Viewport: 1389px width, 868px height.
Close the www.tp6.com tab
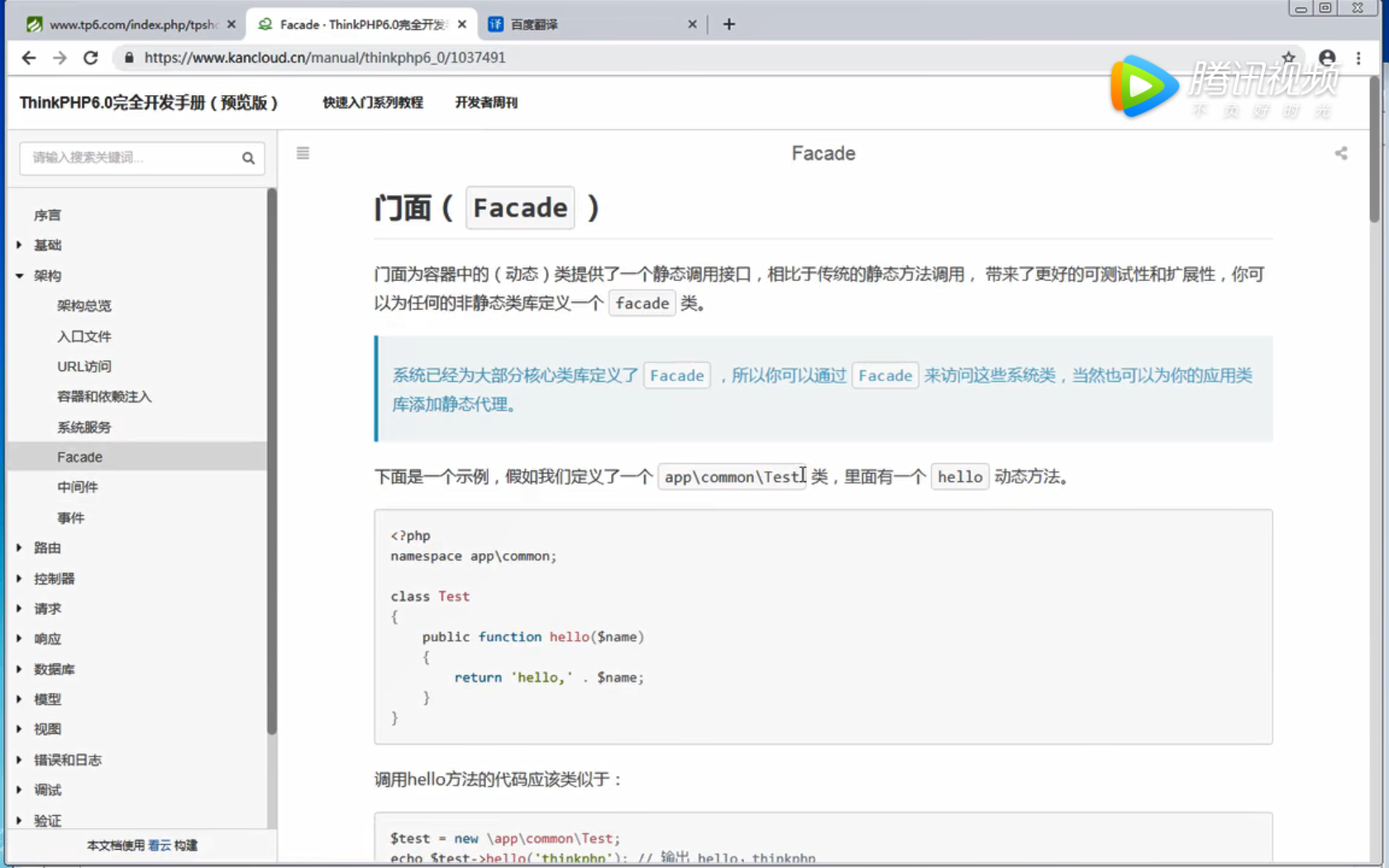pos(231,24)
